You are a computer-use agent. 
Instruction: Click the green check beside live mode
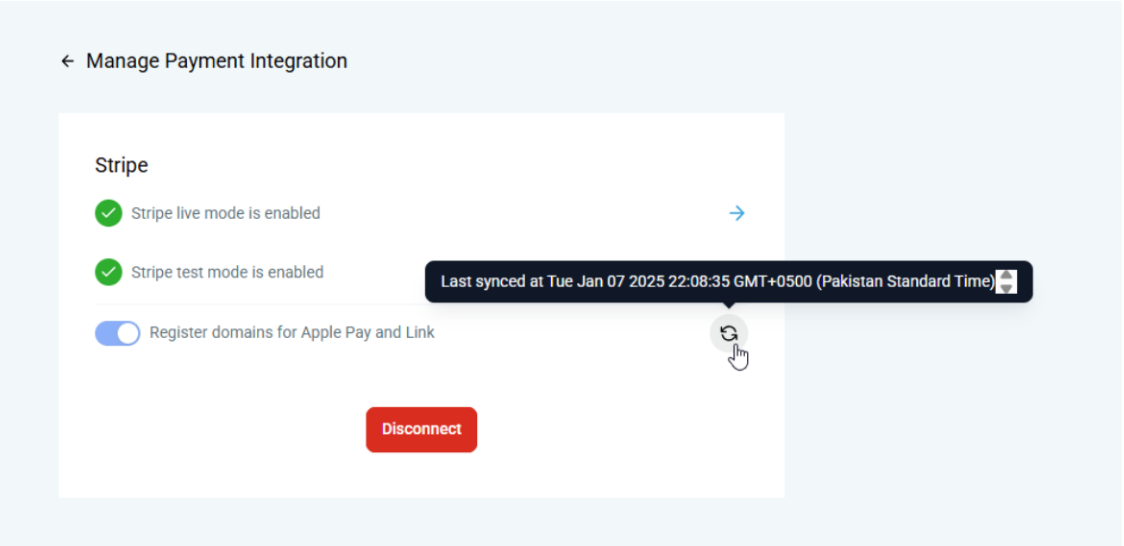[108, 214]
